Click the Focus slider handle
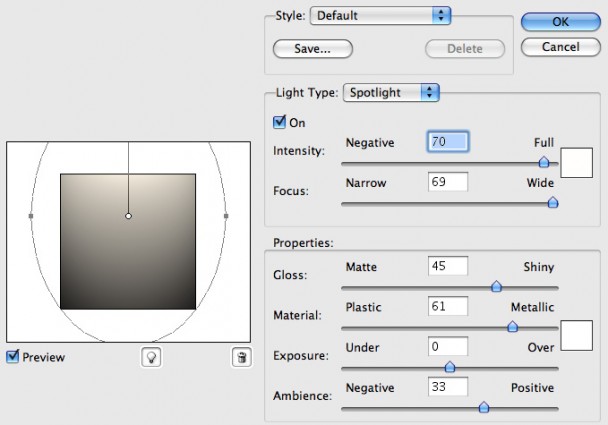The image size is (608, 425). [x=553, y=202]
